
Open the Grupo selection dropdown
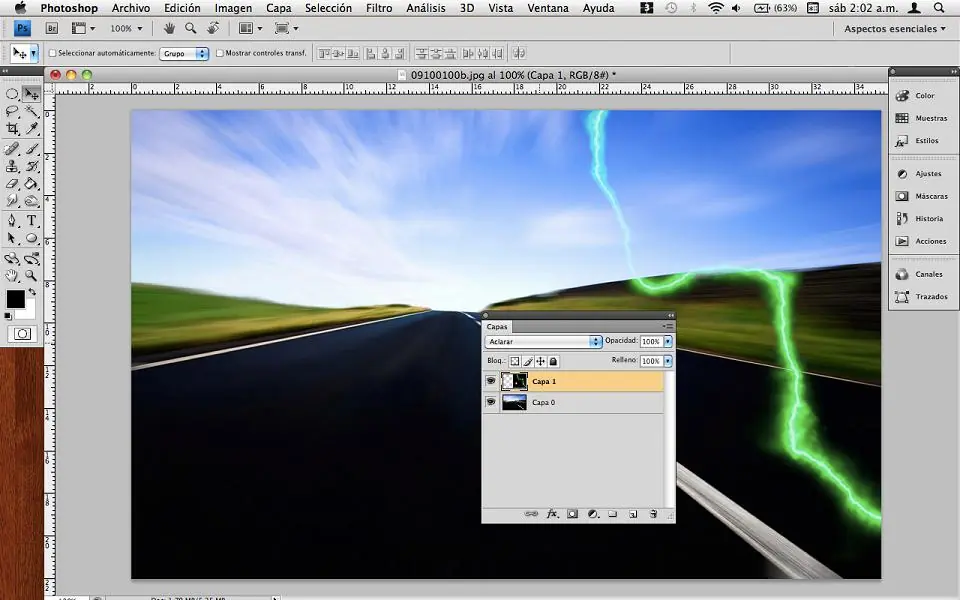pyautogui.click(x=185, y=53)
